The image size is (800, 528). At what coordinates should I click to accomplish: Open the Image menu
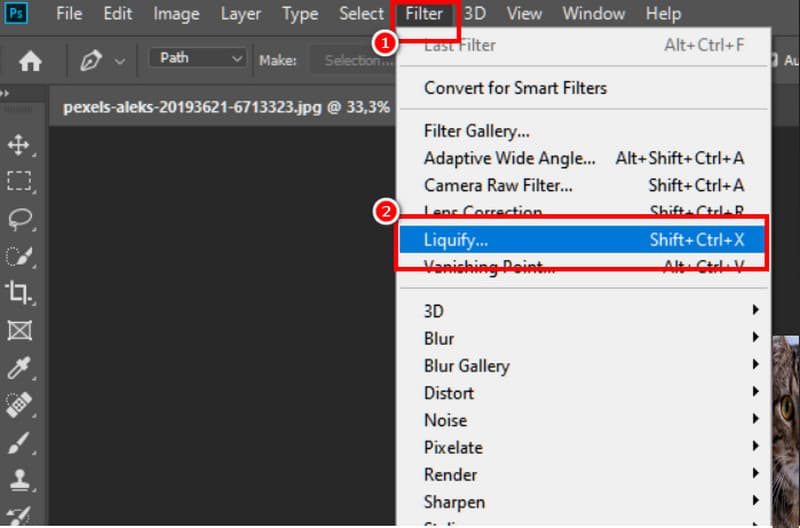177,13
